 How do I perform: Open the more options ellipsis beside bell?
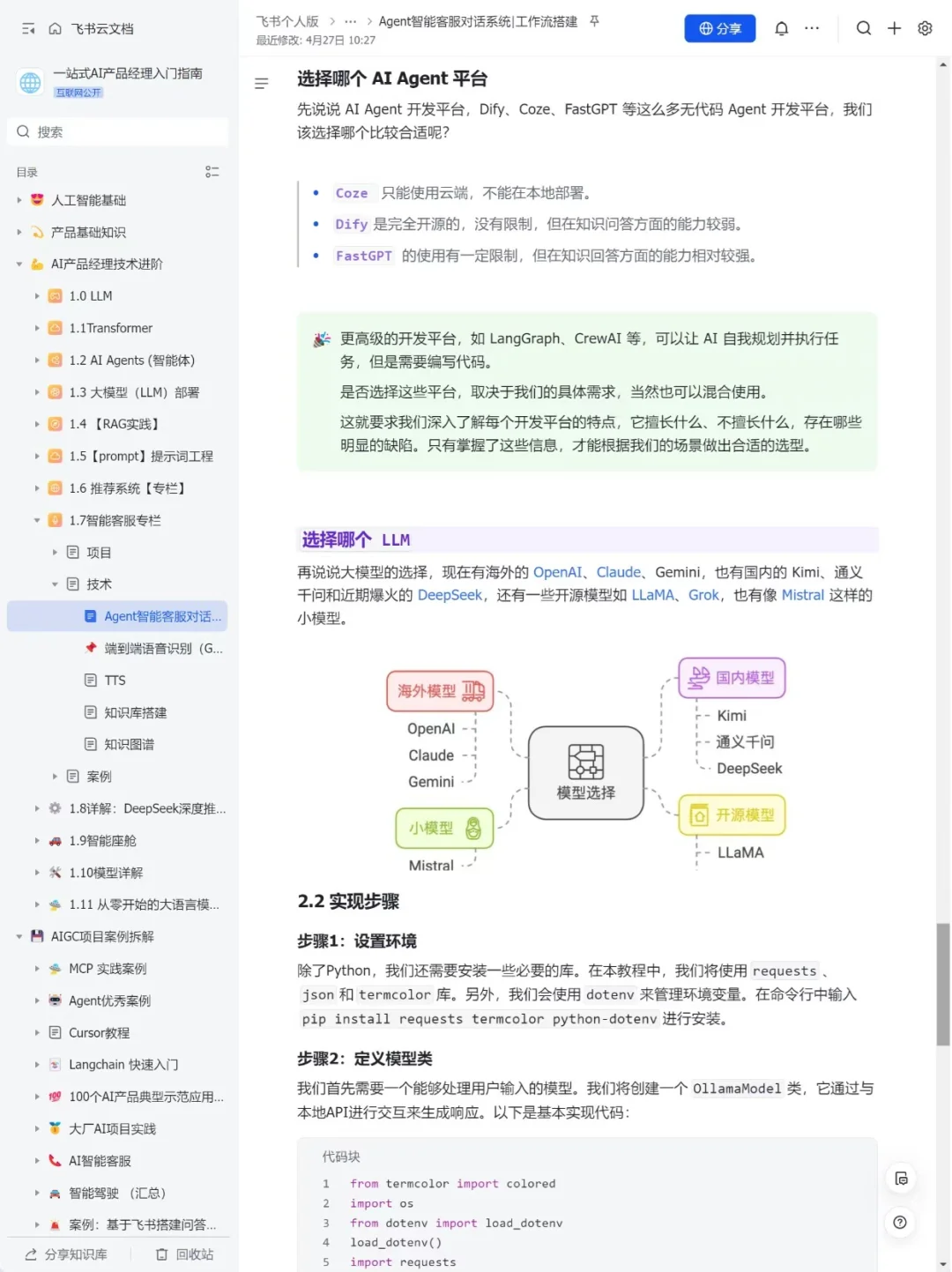812,28
